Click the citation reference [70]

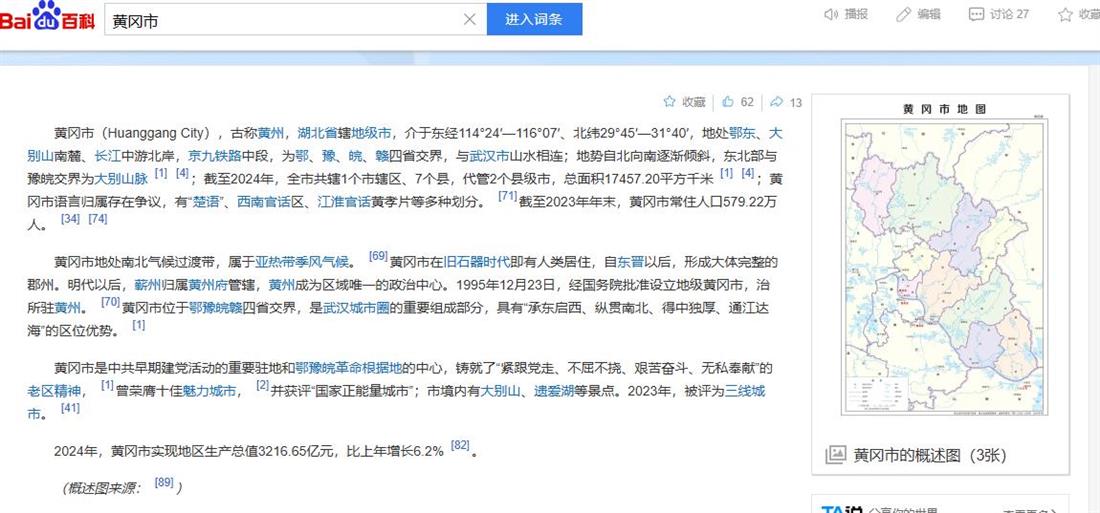(111, 302)
